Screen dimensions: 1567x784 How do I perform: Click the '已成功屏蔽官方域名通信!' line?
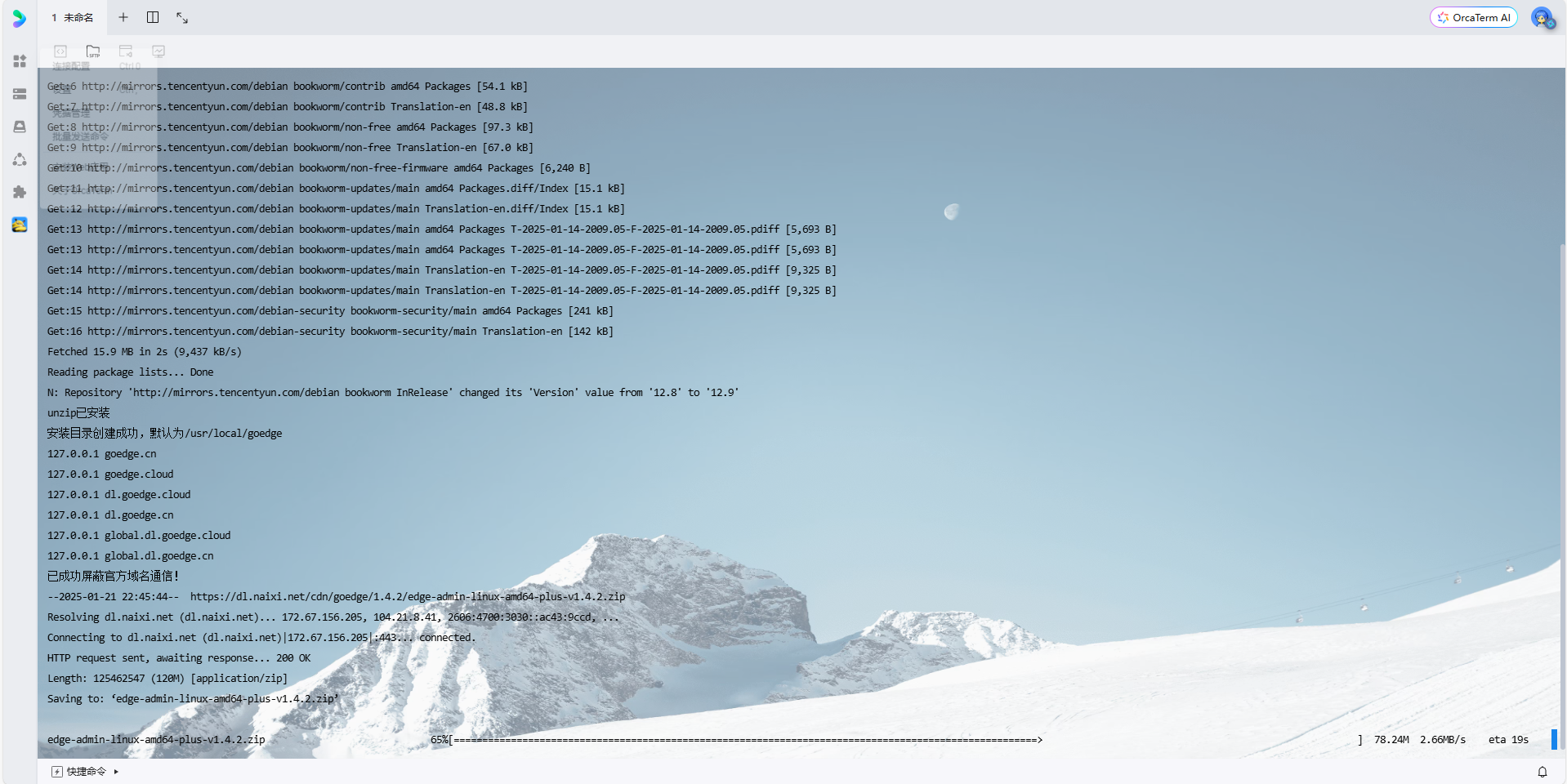point(113,577)
